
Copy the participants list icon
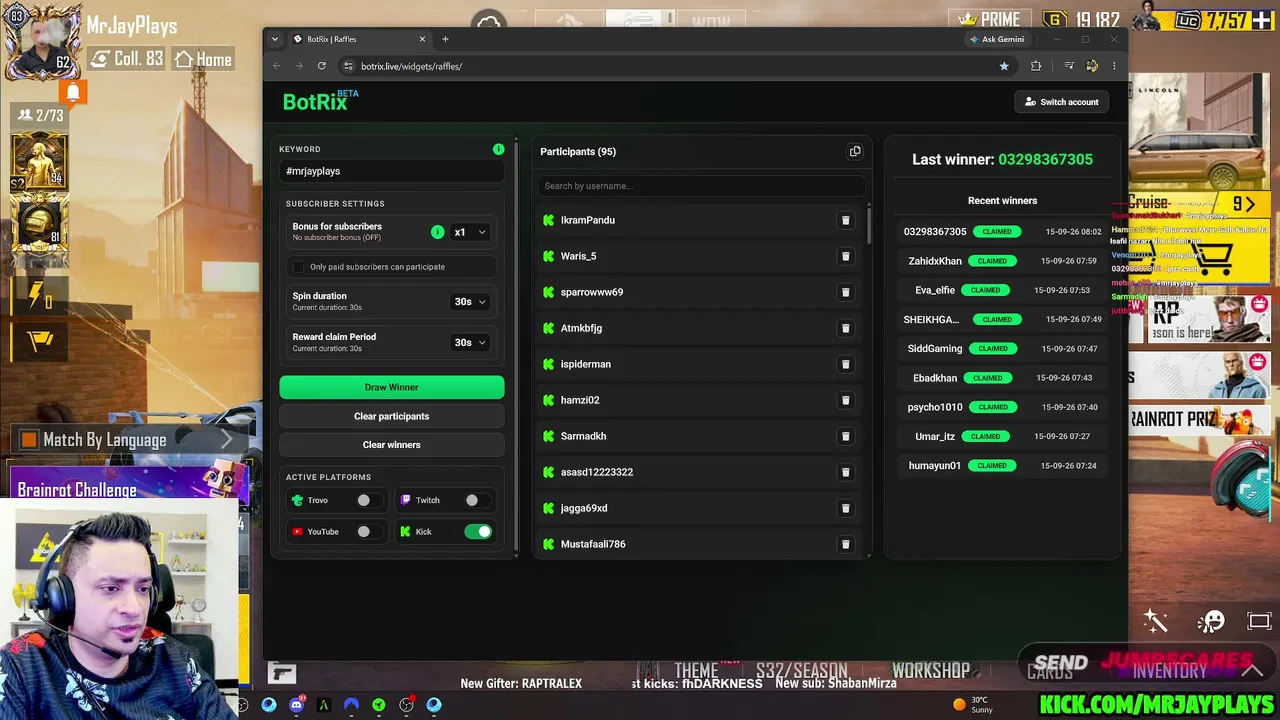[855, 151]
